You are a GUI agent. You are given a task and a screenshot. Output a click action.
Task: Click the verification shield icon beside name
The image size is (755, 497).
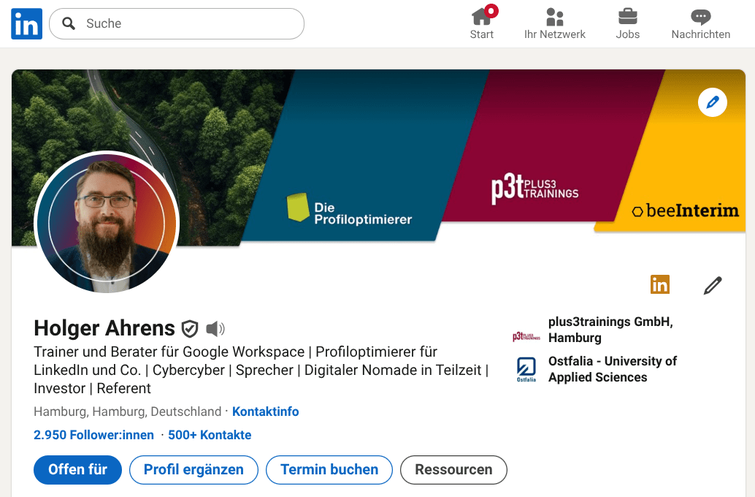click(190, 328)
